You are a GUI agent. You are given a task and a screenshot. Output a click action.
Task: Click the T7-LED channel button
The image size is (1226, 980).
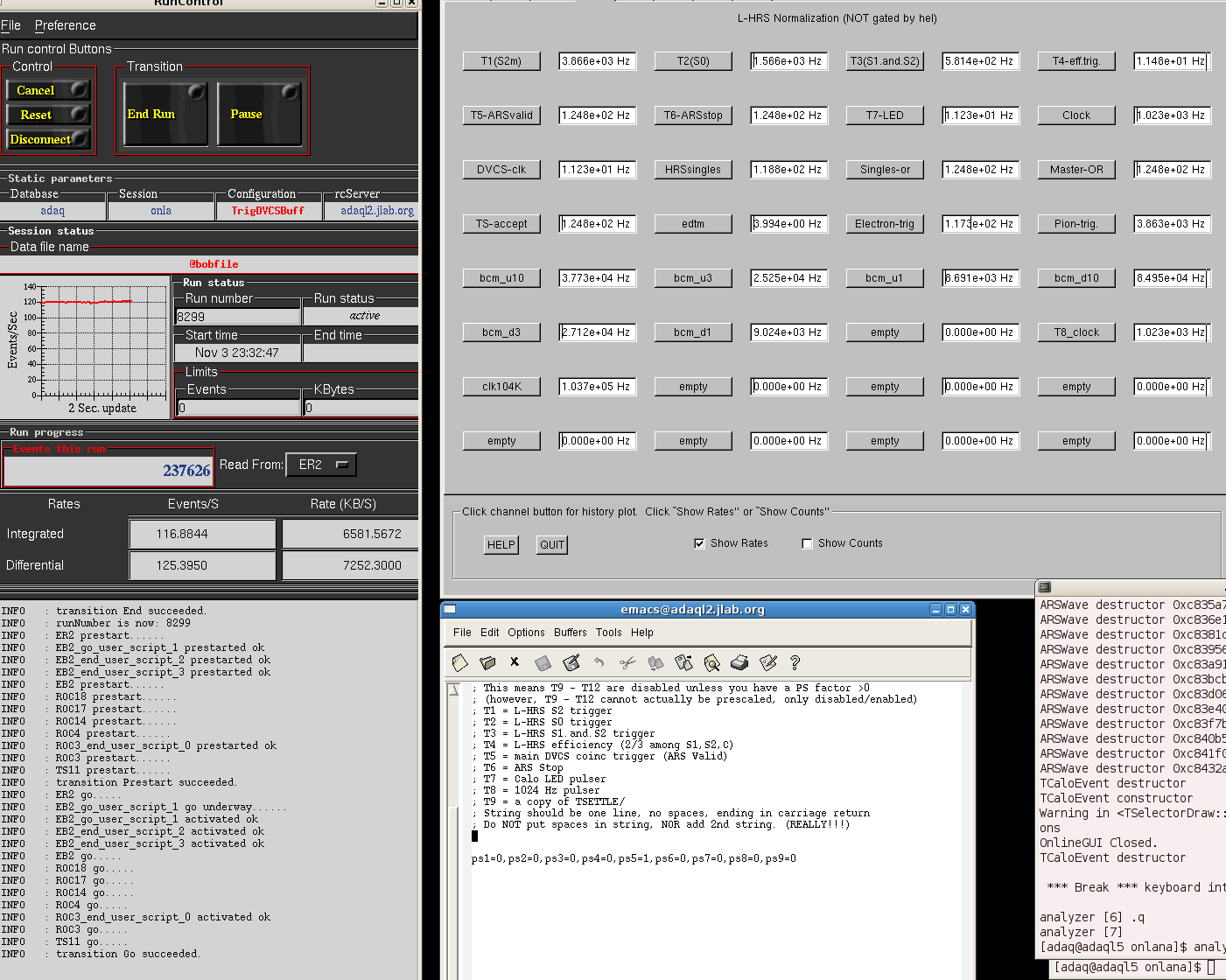[x=885, y=115]
